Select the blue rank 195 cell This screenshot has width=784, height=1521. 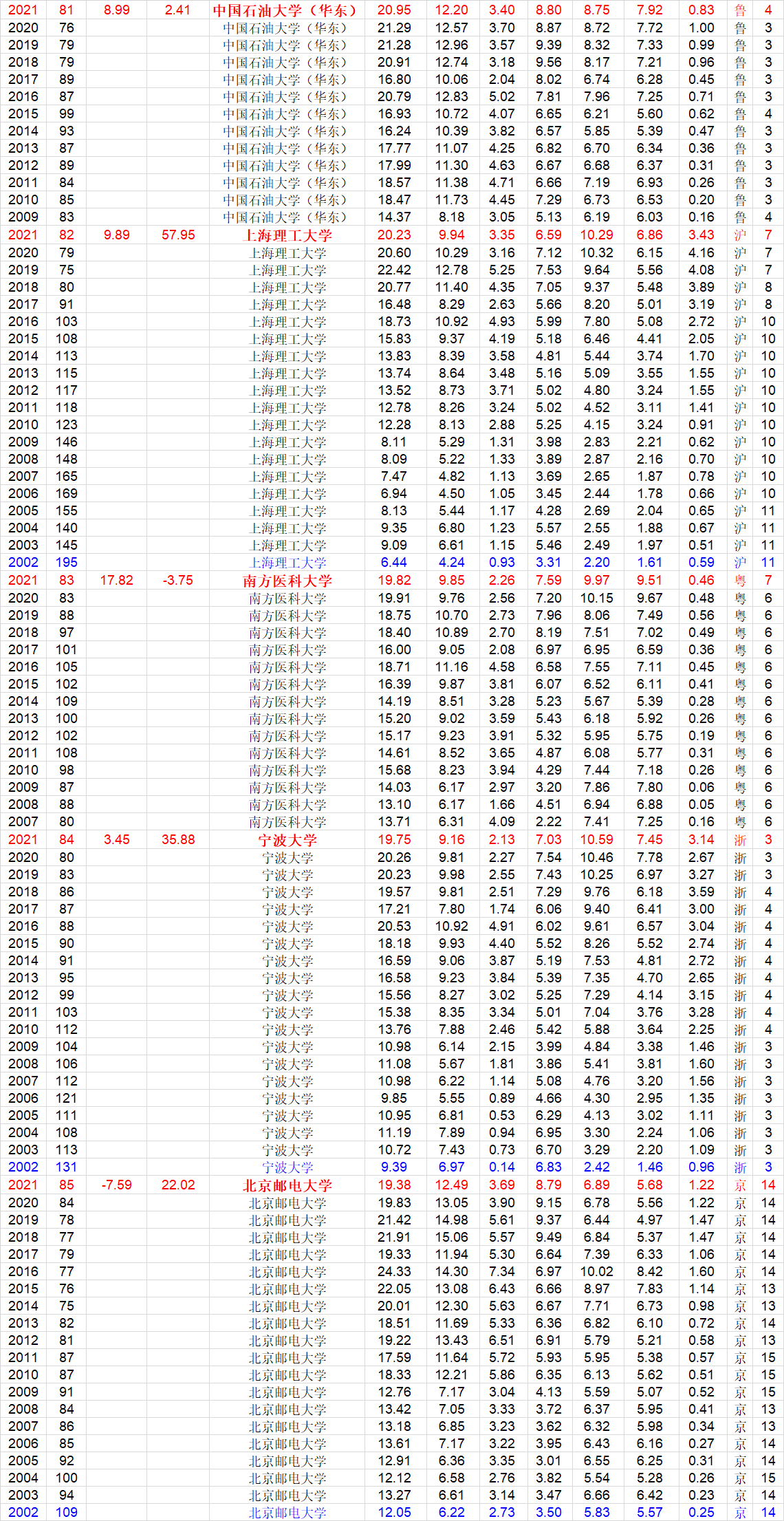tap(67, 563)
